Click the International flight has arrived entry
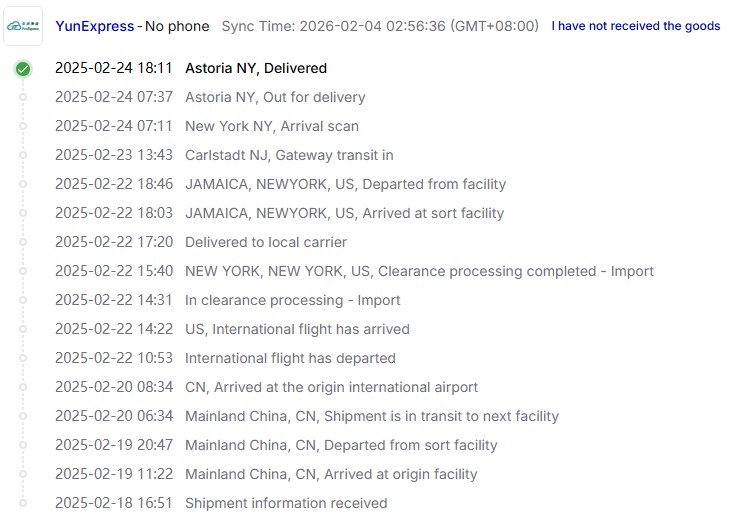Viewport: 747px width, 517px height. click(297, 330)
